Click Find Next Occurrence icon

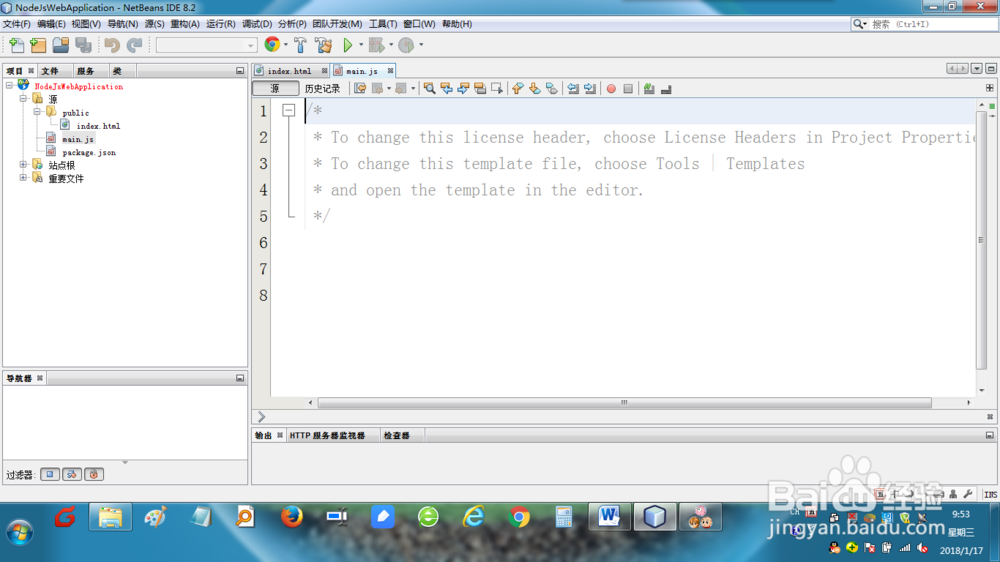tap(463, 89)
